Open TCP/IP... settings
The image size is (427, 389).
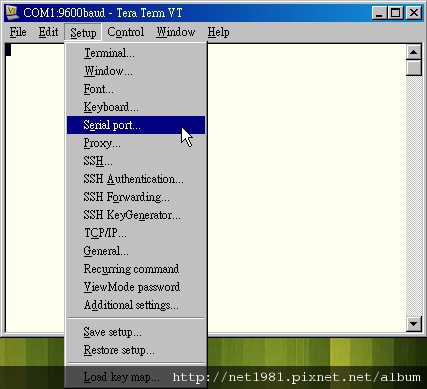click(136, 233)
